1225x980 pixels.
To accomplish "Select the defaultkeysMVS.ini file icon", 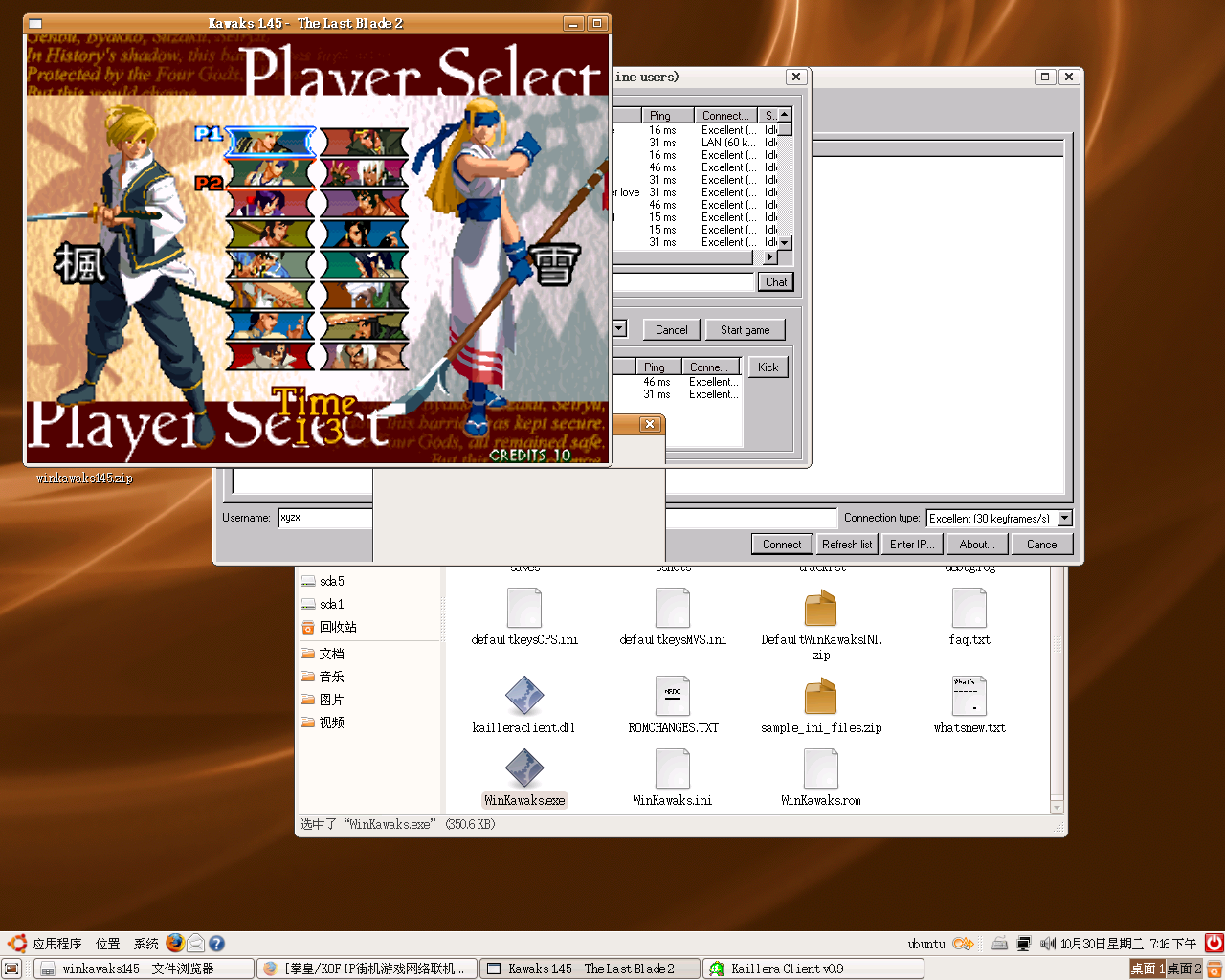I will pyautogui.click(x=673, y=608).
